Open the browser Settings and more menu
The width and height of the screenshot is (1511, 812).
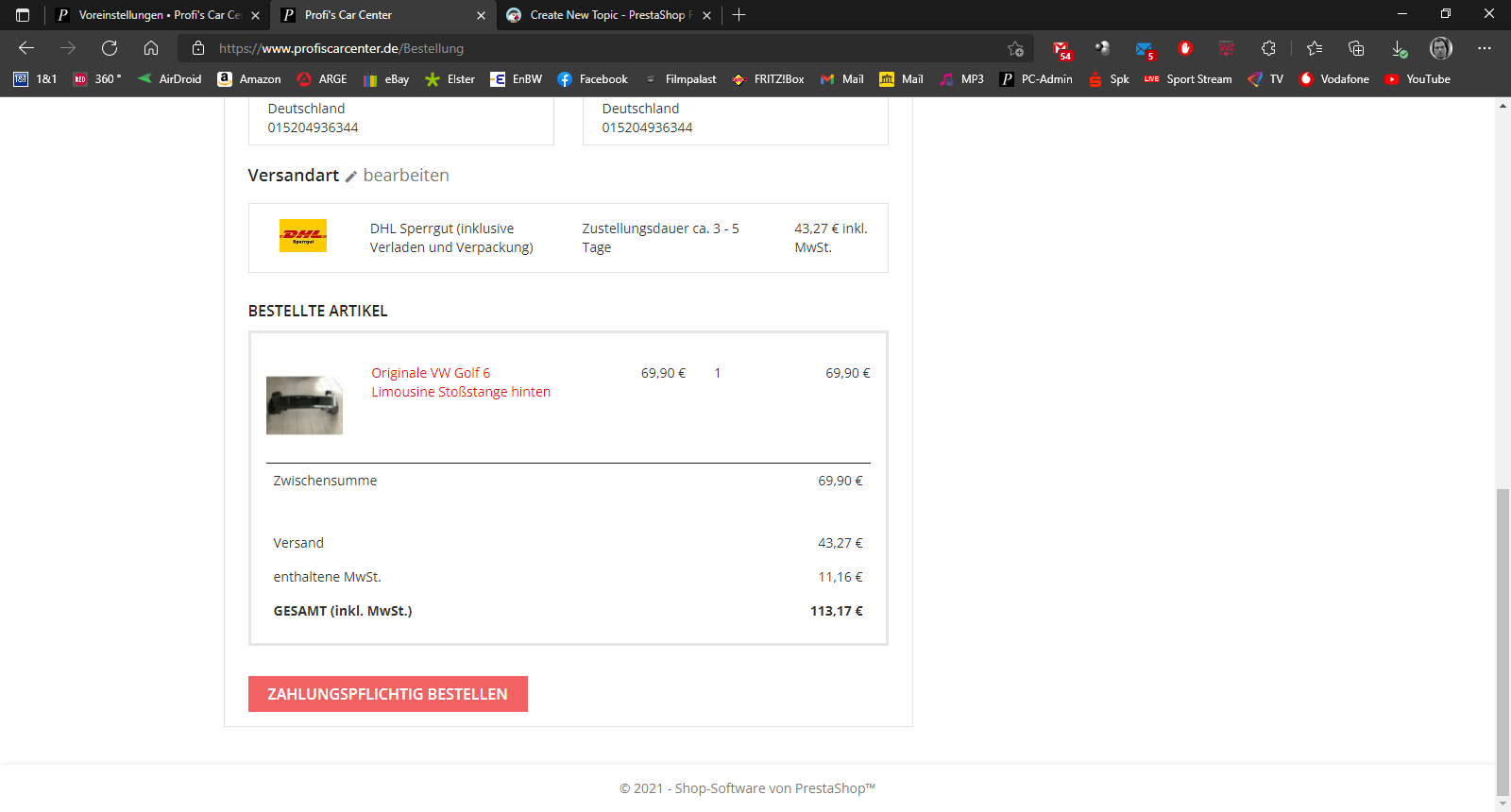[1485, 48]
